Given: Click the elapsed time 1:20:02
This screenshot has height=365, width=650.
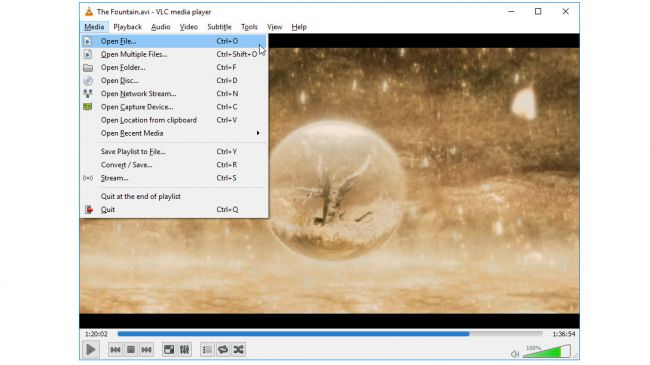Looking at the screenshot, I should [96, 334].
